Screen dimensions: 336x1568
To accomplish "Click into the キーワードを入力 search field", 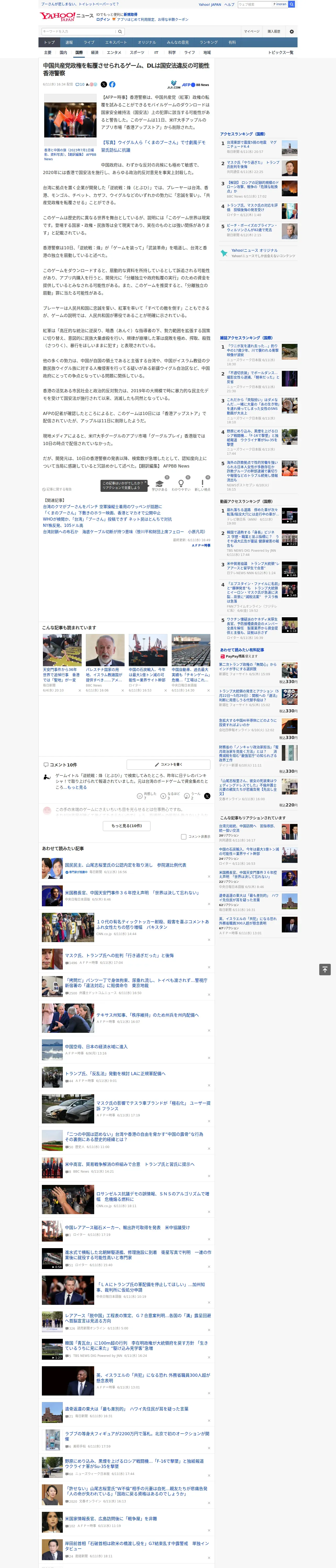I will coord(79,32).
